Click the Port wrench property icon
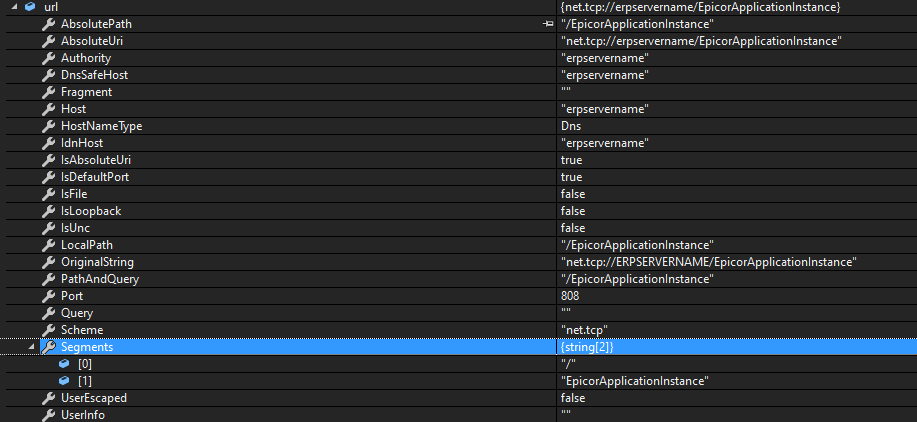 pyautogui.click(x=49, y=296)
